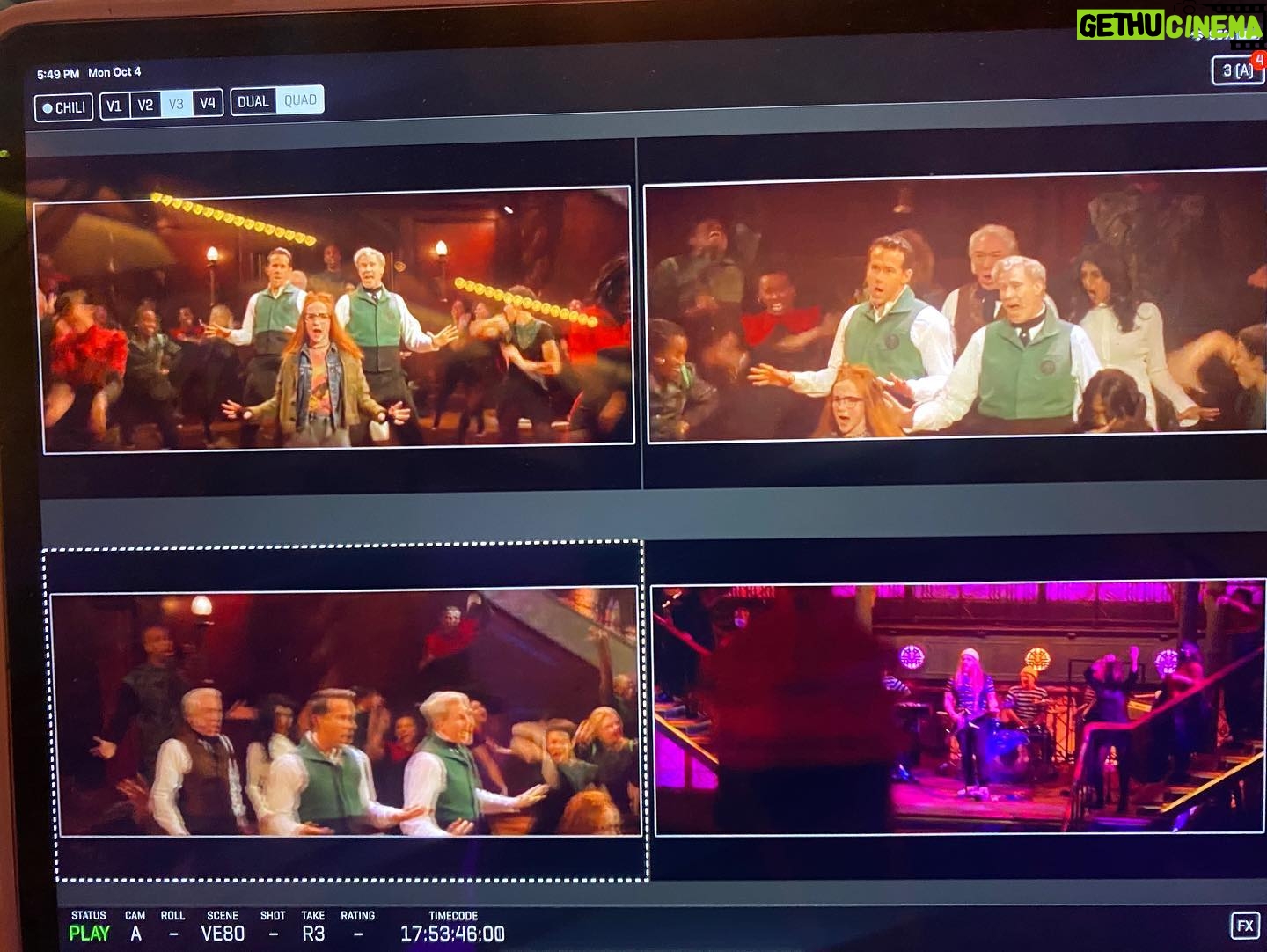
Task: Click the STATUS label
Action: [89, 916]
